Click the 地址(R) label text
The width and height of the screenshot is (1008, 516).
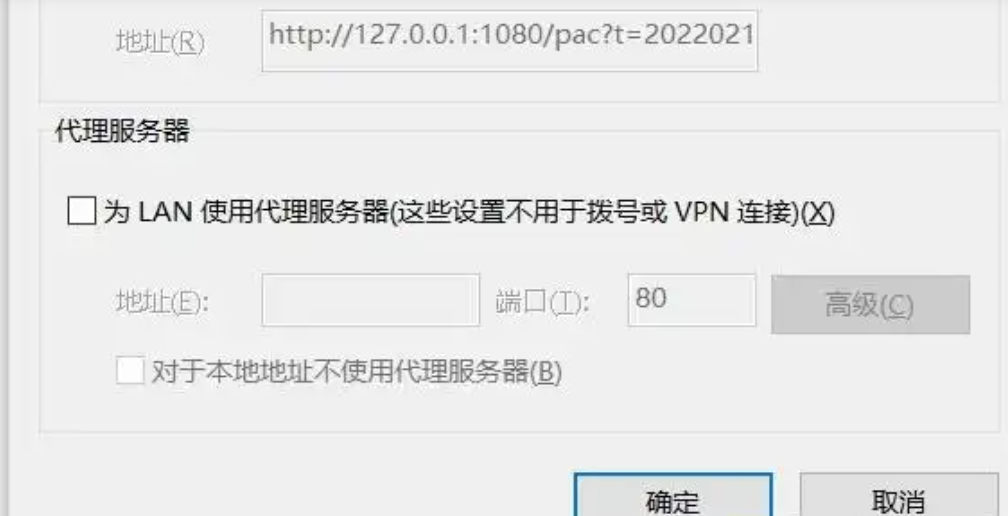160,42
